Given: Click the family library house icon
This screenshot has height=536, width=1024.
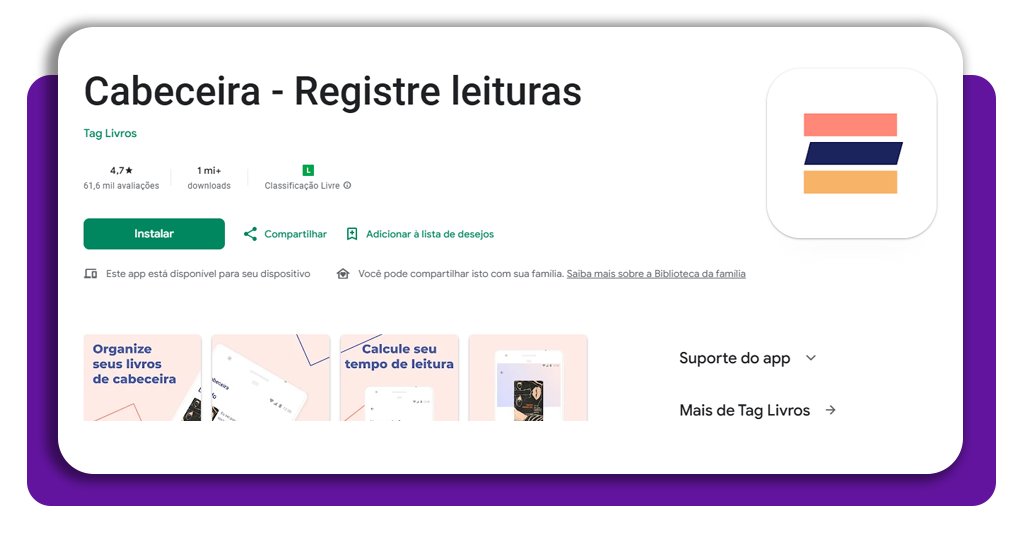Looking at the screenshot, I should [343, 274].
